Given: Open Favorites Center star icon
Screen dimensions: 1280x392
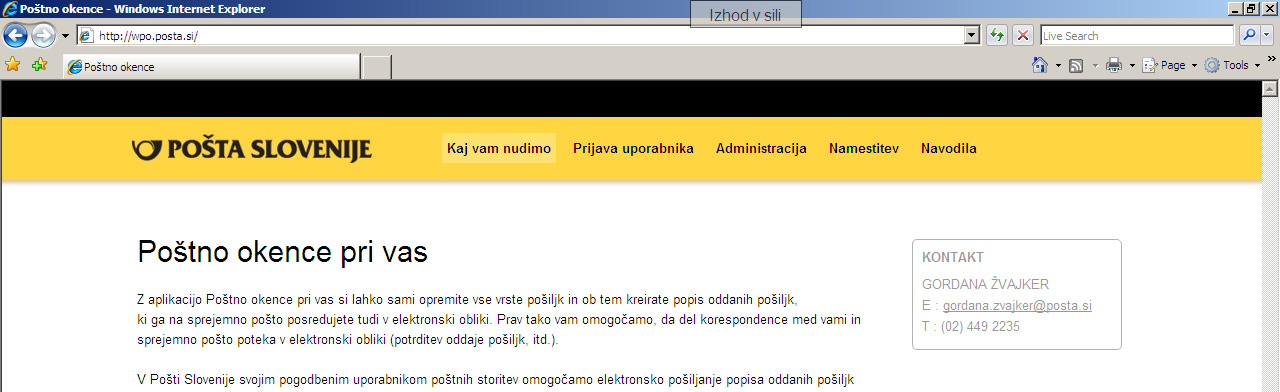Looking at the screenshot, I should [13, 64].
